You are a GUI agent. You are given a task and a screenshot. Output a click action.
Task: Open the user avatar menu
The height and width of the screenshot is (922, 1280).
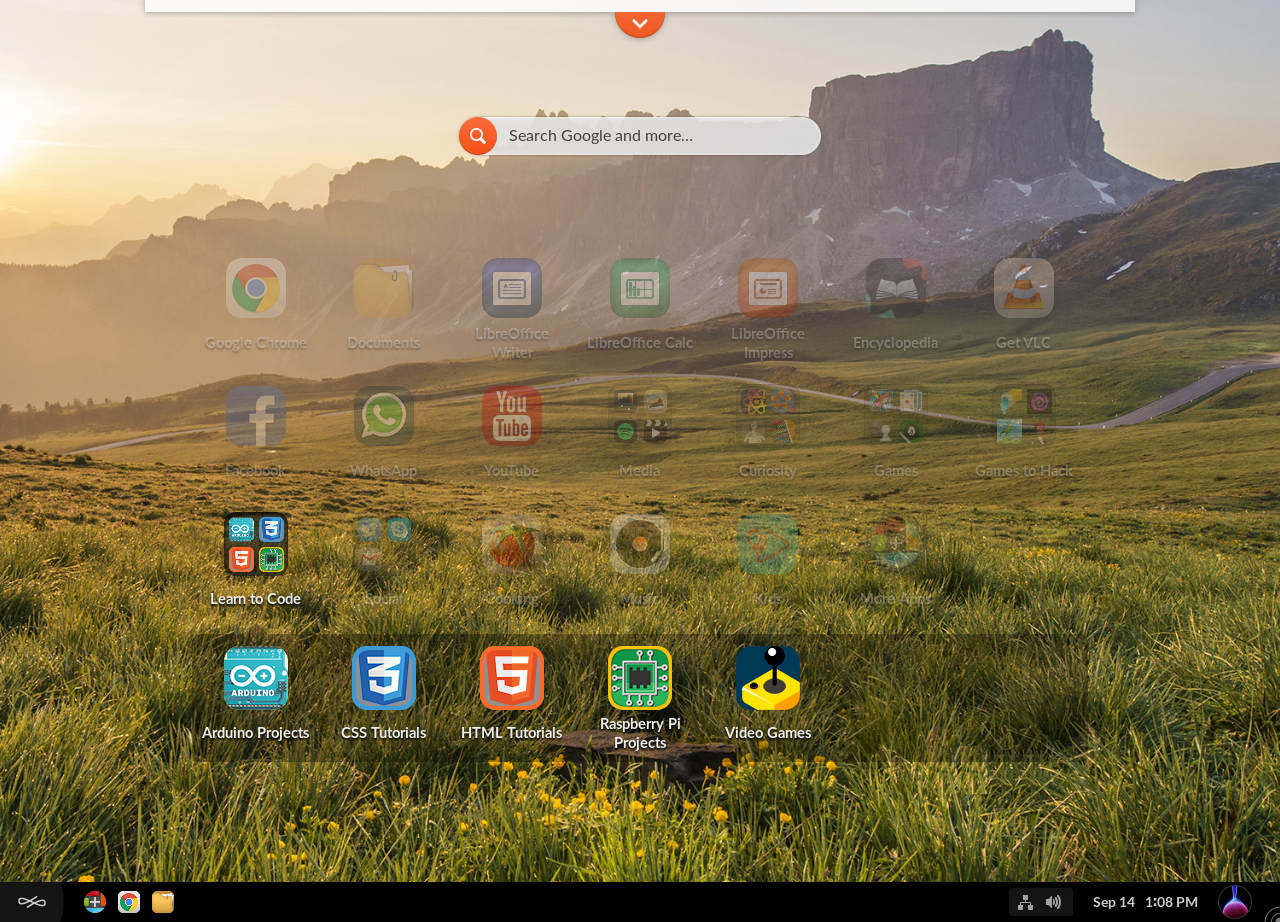tap(1235, 902)
